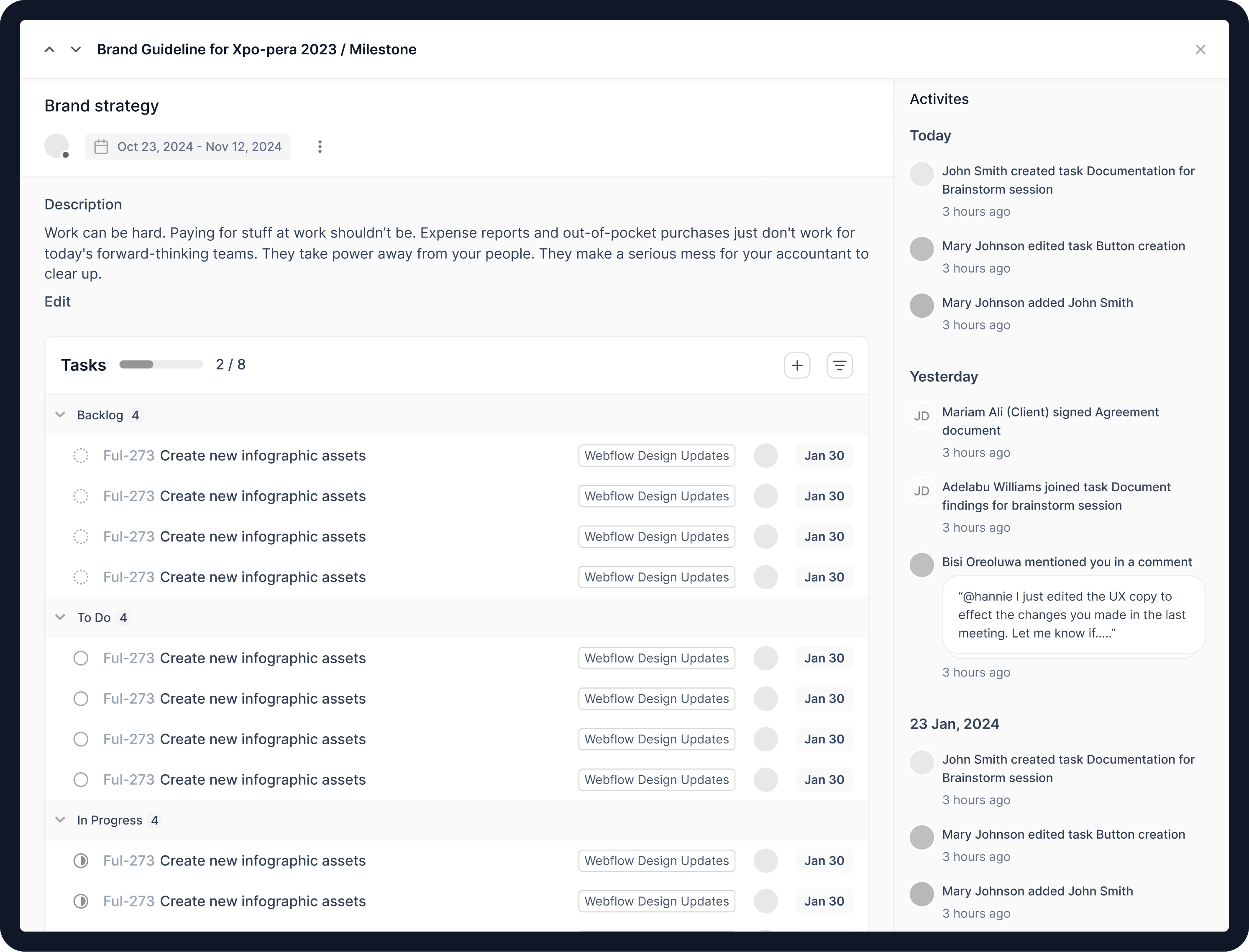Image resolution: width=1249 pixels, height=952 pixels.
Task: Open Webflow Design Updates tag on first In Progress task
Action: [x=657, y=861]
